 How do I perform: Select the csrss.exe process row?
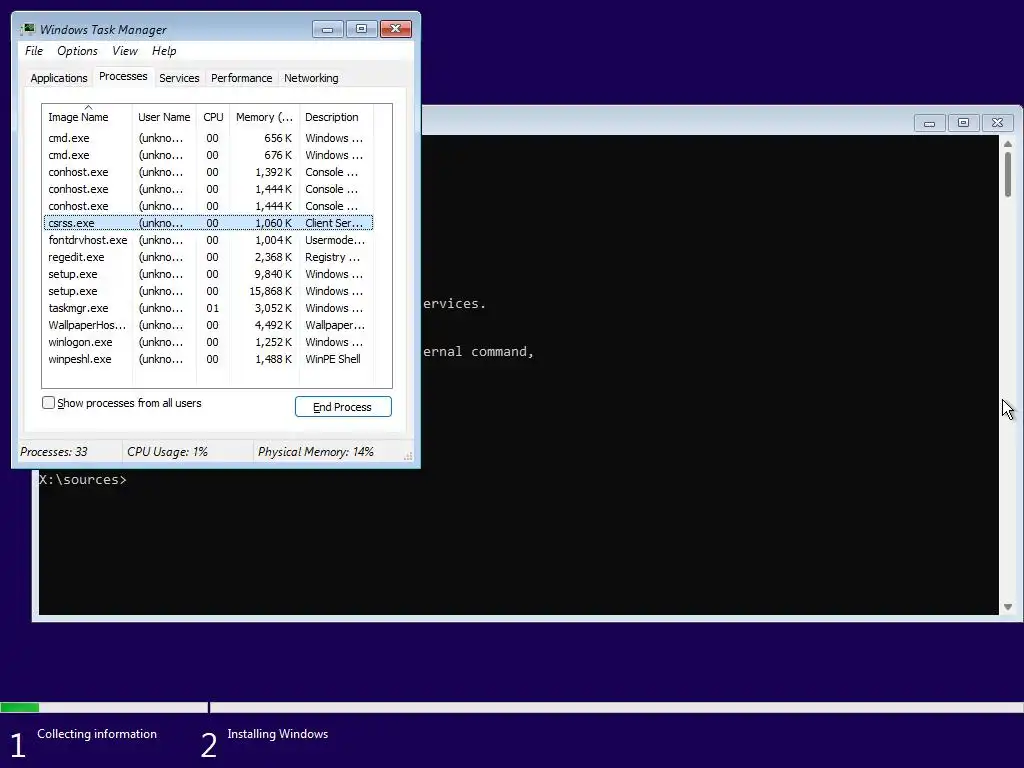coord(208,223)
